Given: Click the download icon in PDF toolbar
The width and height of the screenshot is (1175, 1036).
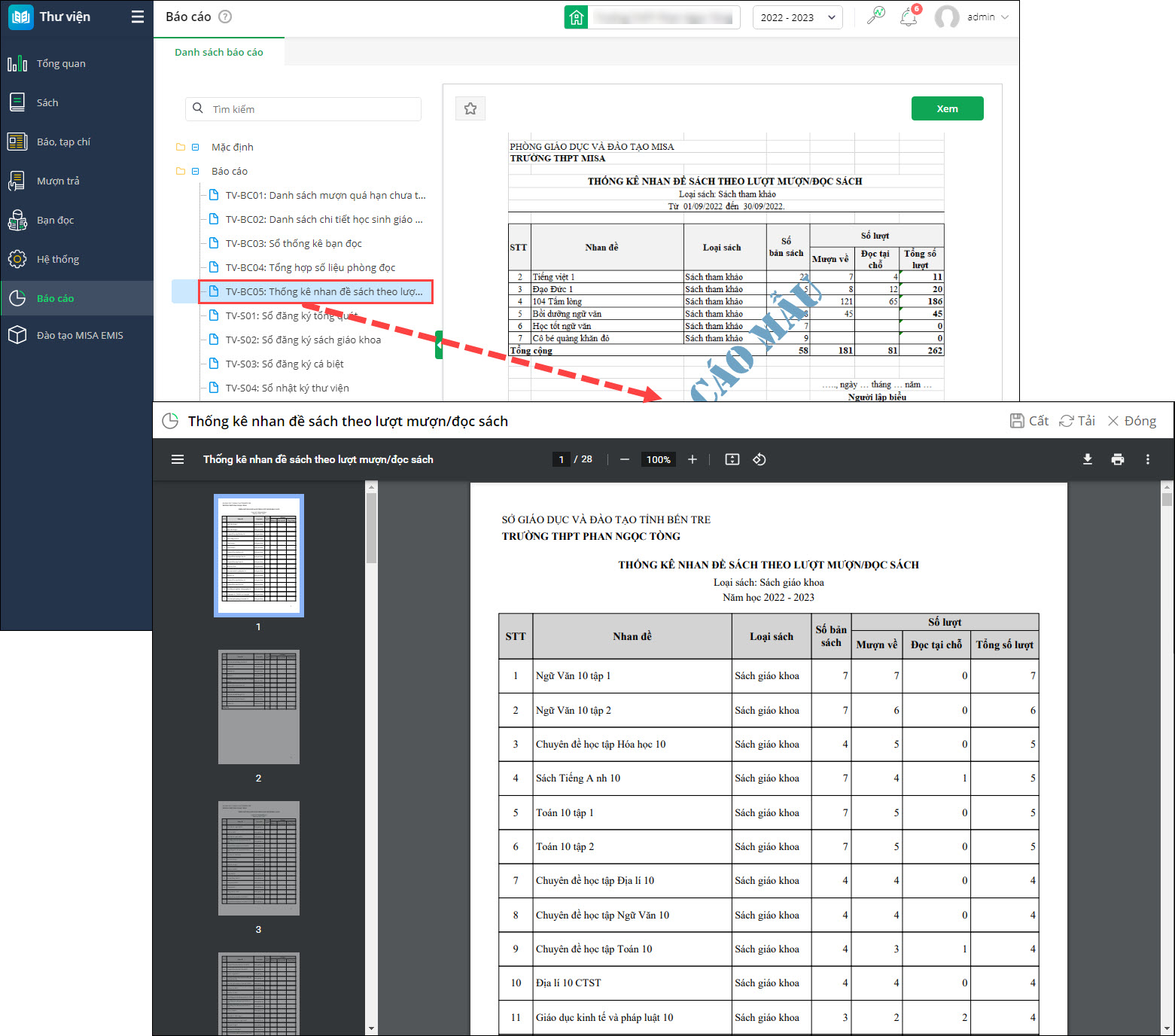Looking at the screenshot, I should point(1087,459).
